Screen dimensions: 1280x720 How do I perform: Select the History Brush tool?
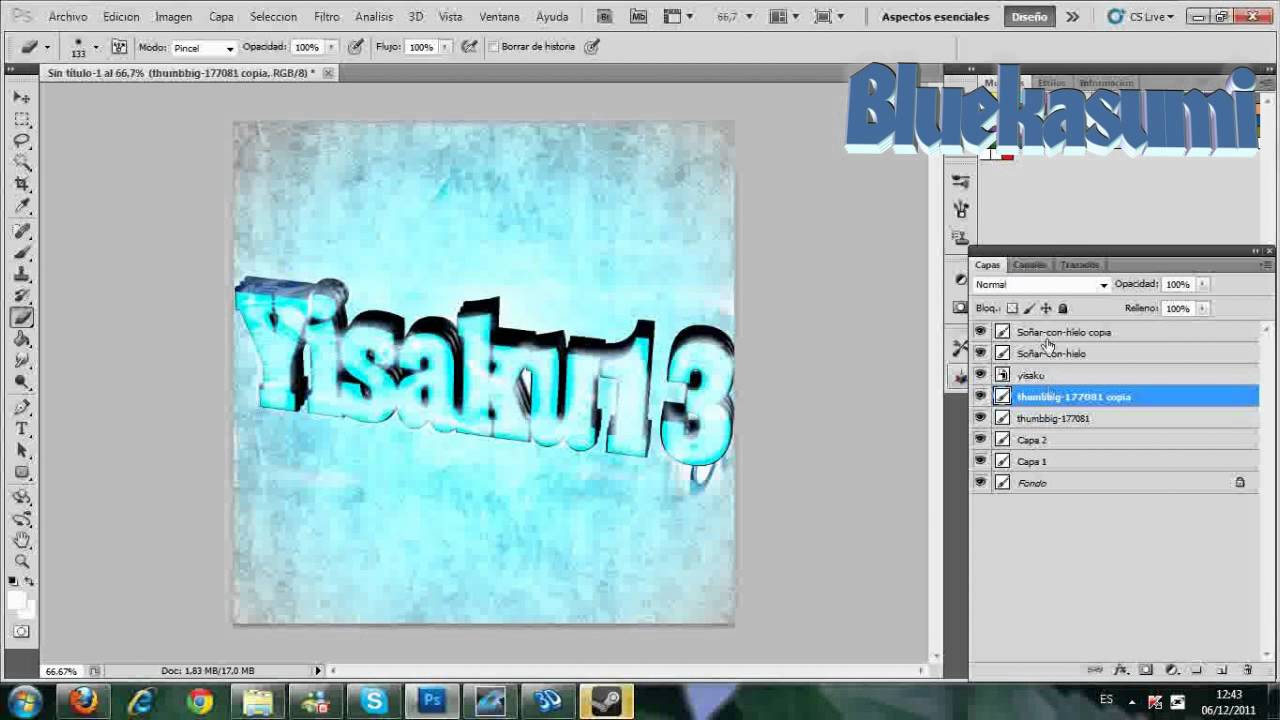pos(22,297)
